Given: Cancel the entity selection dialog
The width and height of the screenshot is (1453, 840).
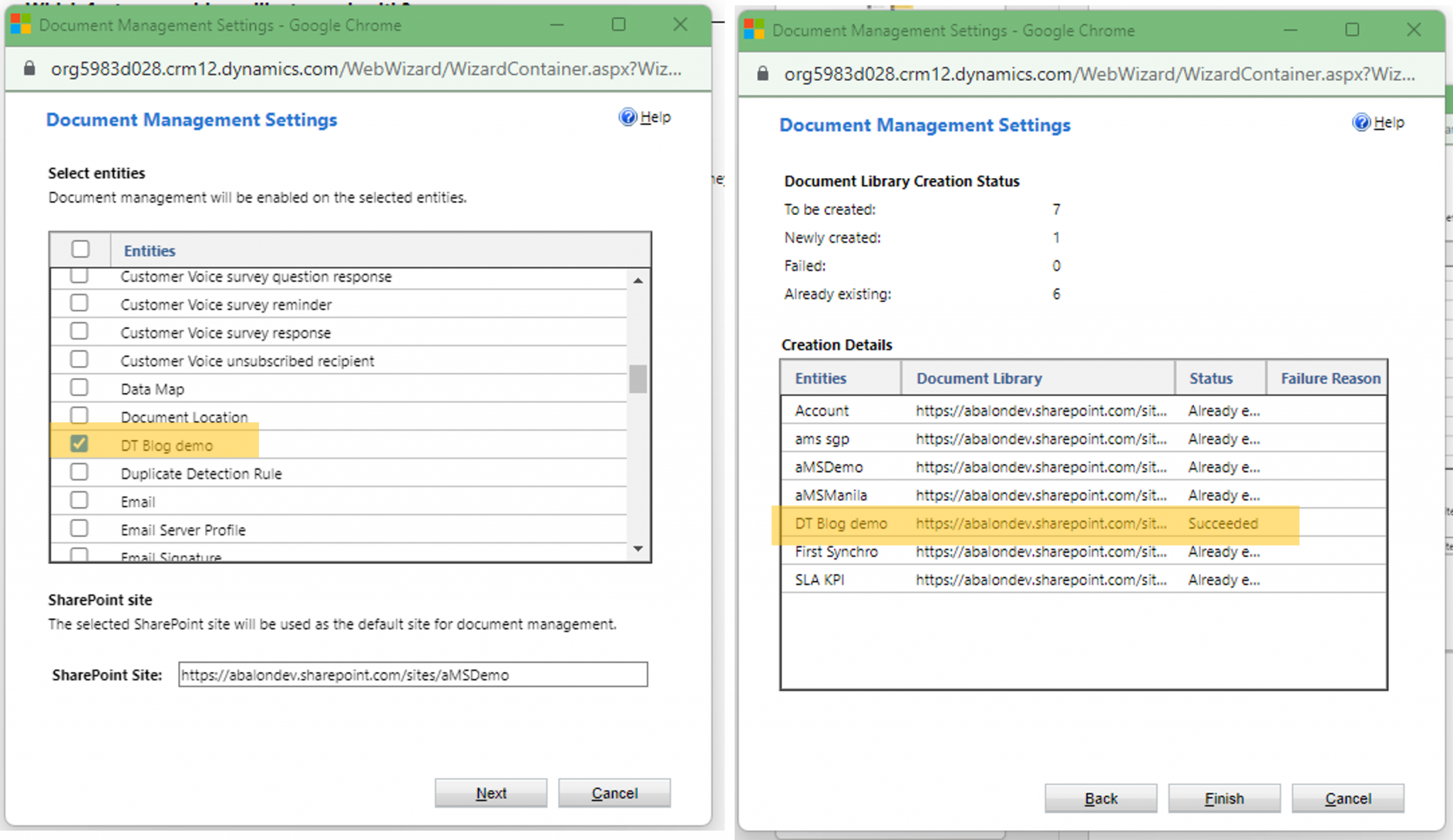Looking at the screenshot, I should click(614, 792).
